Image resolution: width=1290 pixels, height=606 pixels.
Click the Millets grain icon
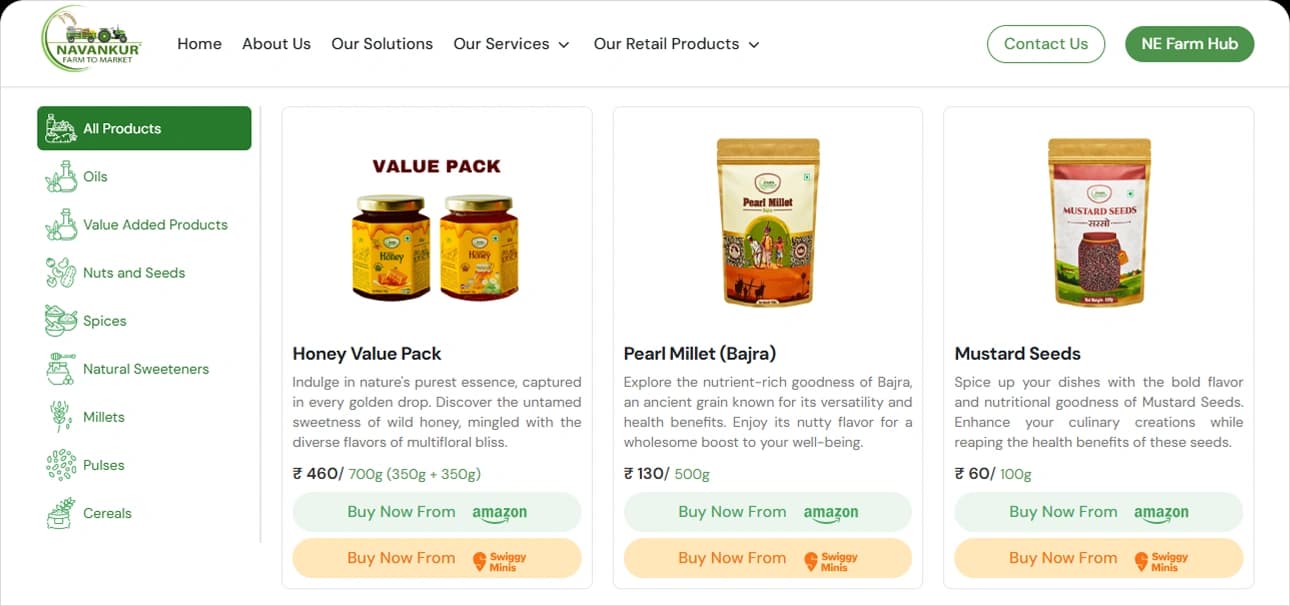pos(61,417)
